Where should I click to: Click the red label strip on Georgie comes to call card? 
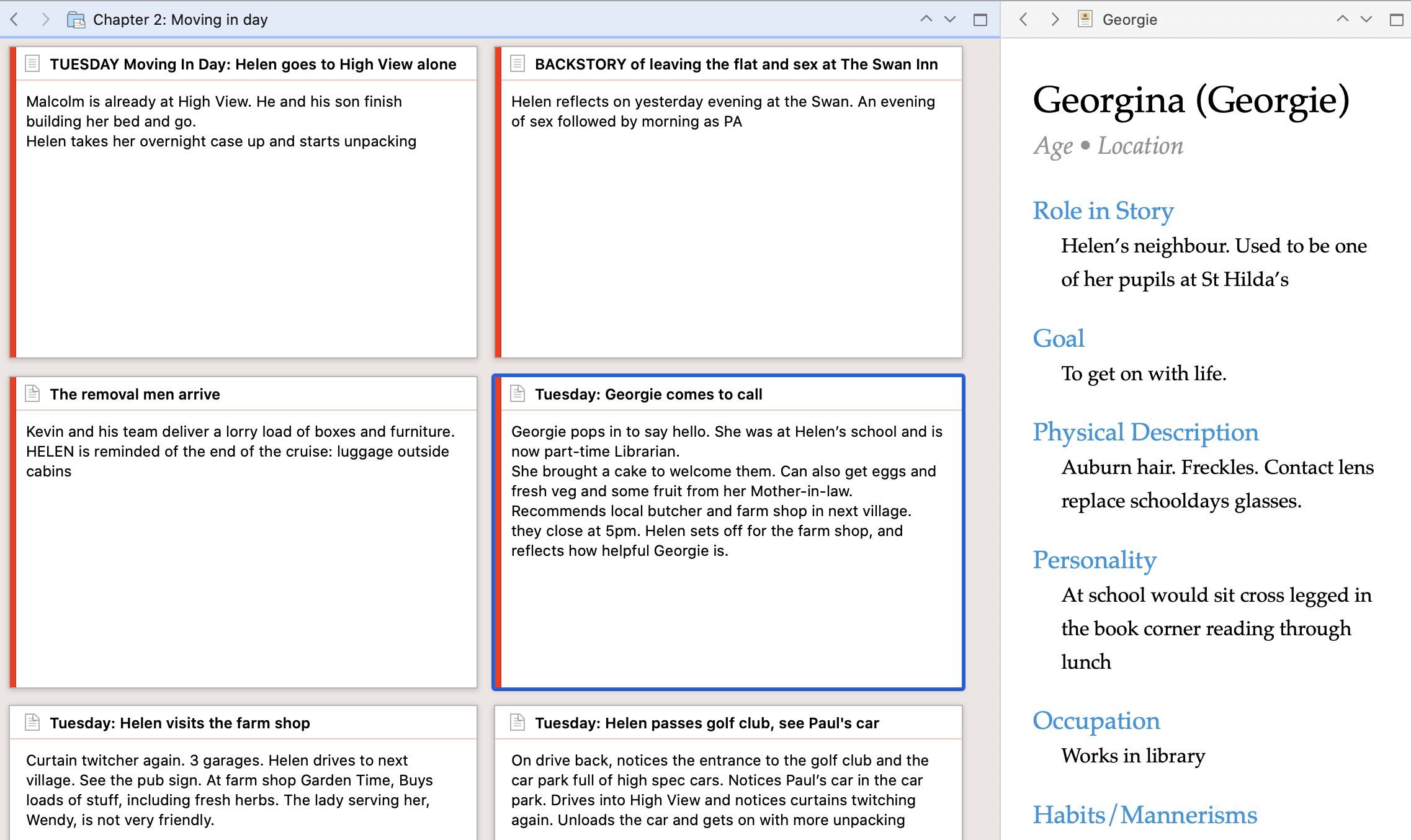(498, 532)
